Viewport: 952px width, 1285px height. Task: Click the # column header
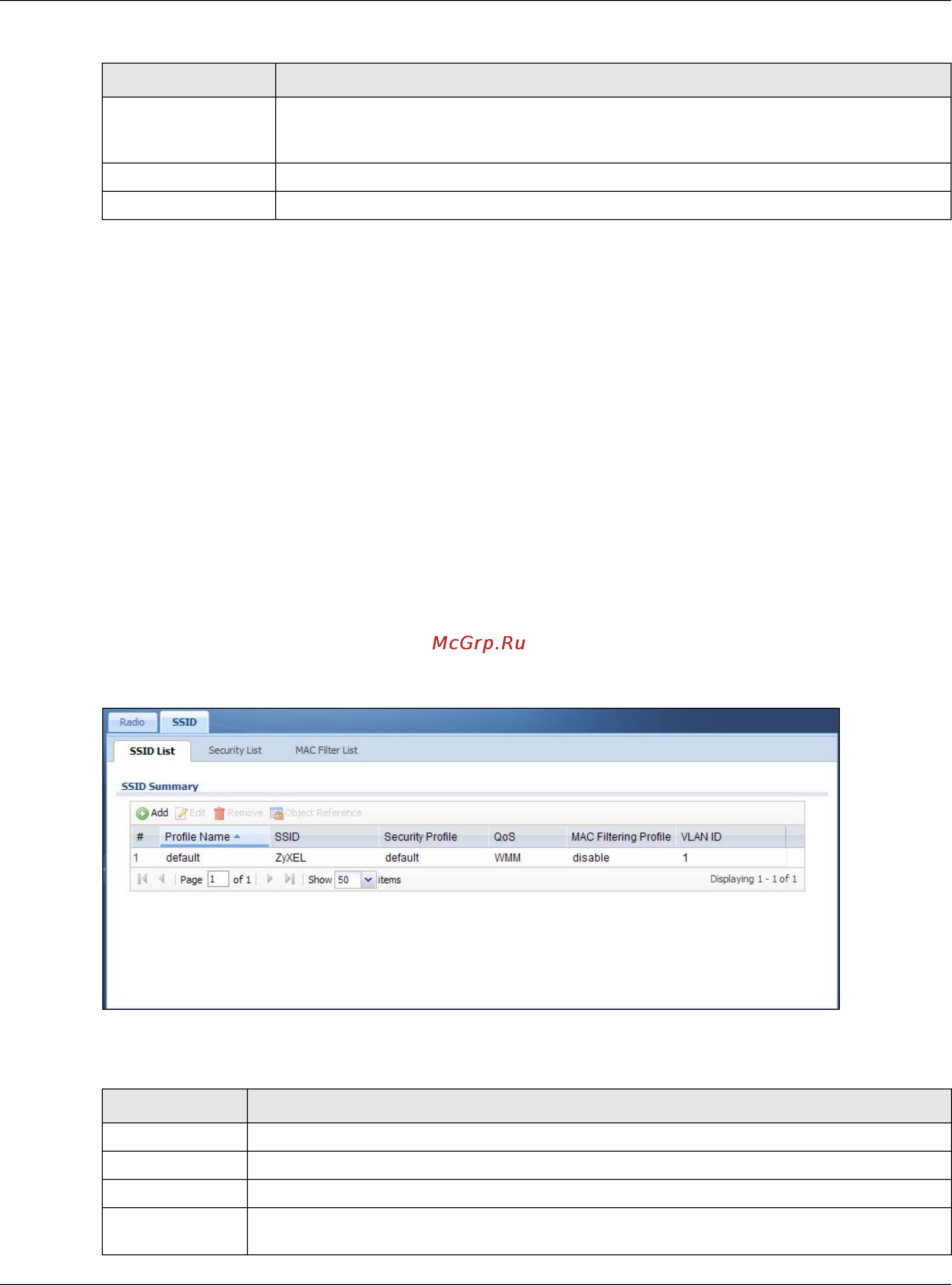click(145, 837)
